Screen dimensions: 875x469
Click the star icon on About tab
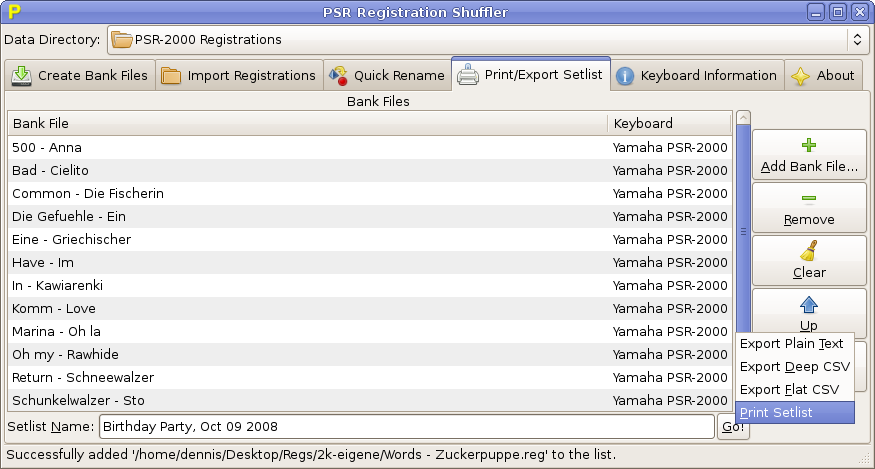tap(800, 76)
